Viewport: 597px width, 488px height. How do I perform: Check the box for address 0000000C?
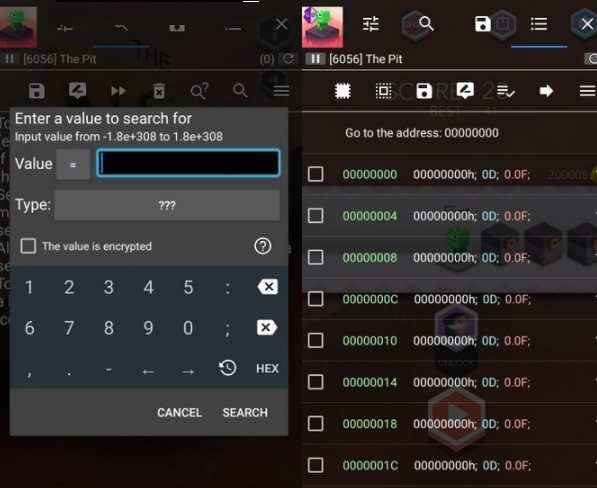(316, 299)
